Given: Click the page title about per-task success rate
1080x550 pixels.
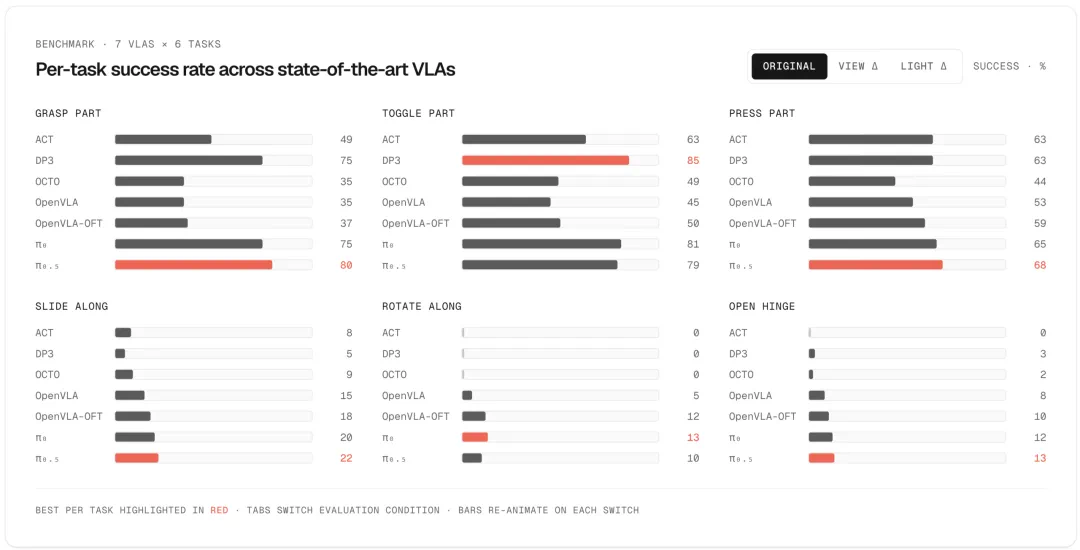Looking at the screenshot, I should pyautogui.click(x=245, y=69).
